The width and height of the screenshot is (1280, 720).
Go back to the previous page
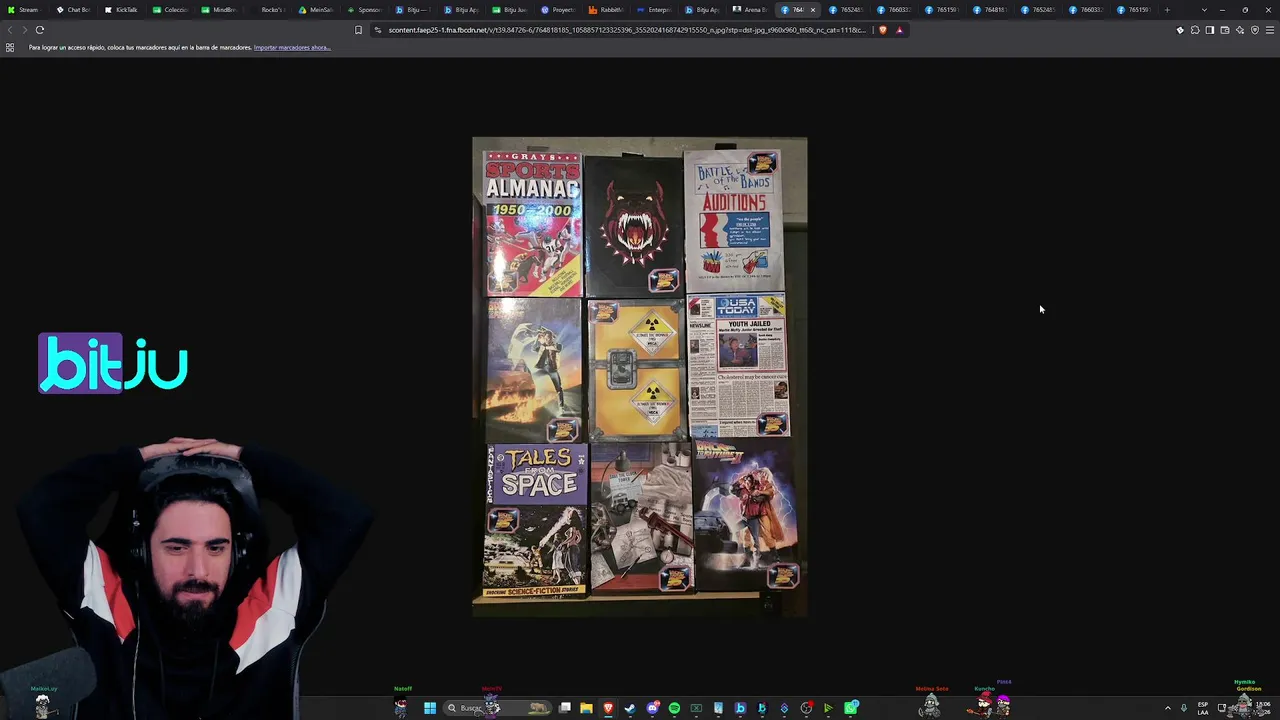(x=10, y=30)
